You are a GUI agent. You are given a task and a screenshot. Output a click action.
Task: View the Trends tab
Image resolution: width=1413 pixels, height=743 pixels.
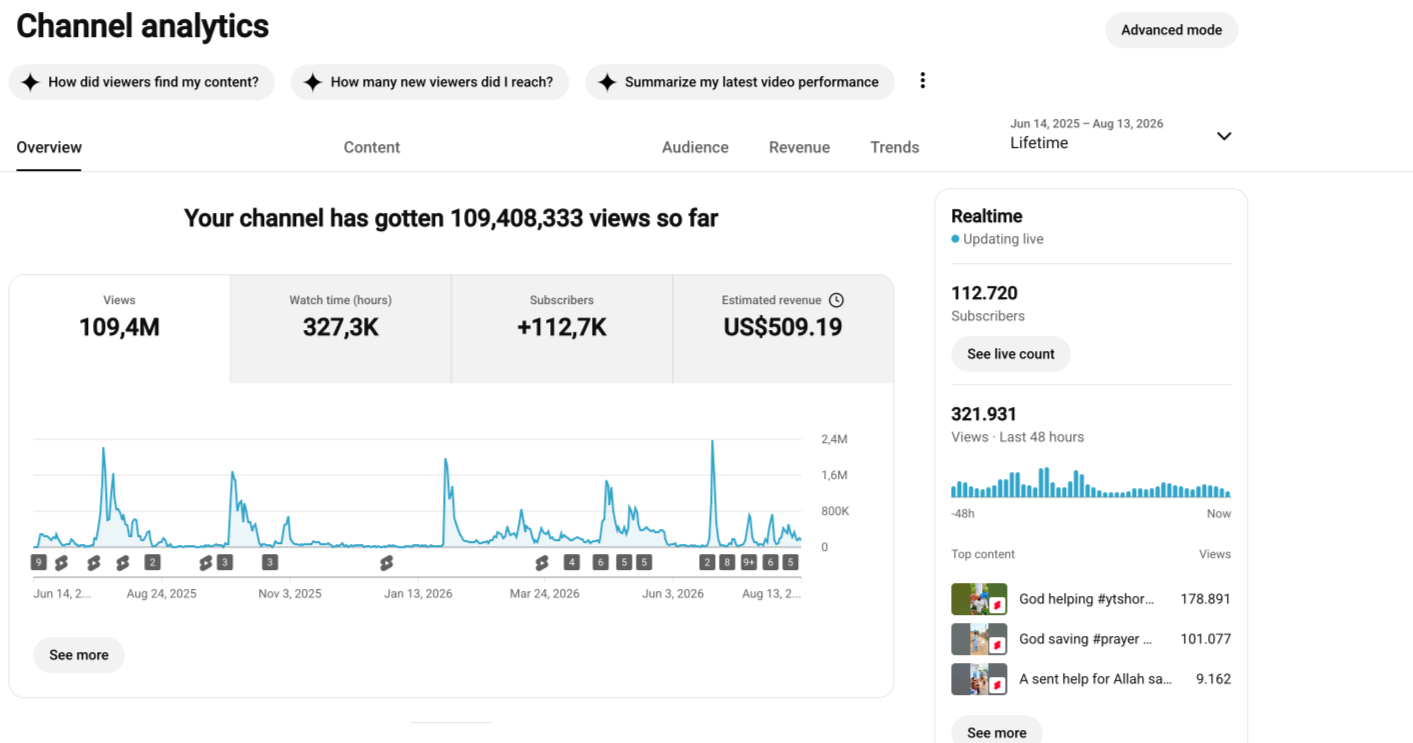pos(894,147)
